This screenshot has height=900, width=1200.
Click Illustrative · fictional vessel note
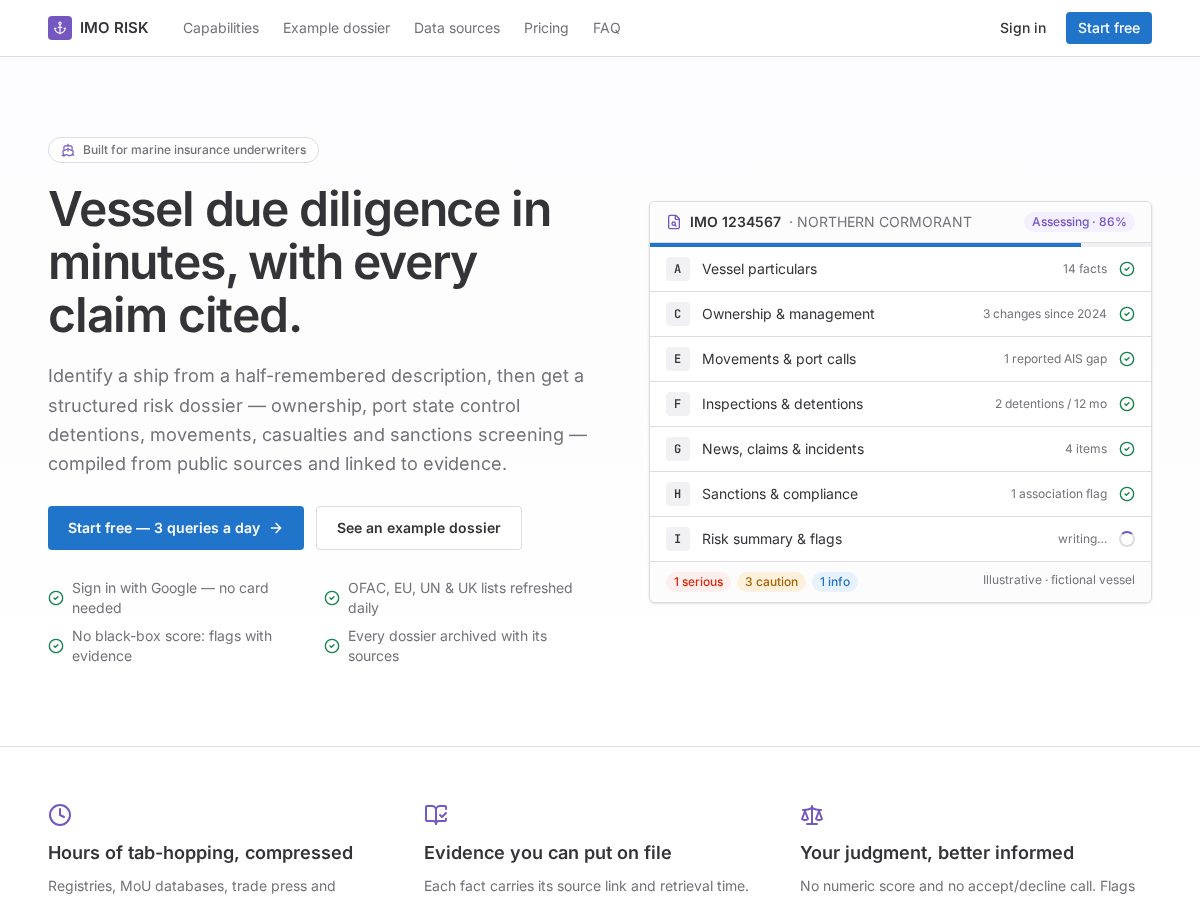click(1059, 580)
